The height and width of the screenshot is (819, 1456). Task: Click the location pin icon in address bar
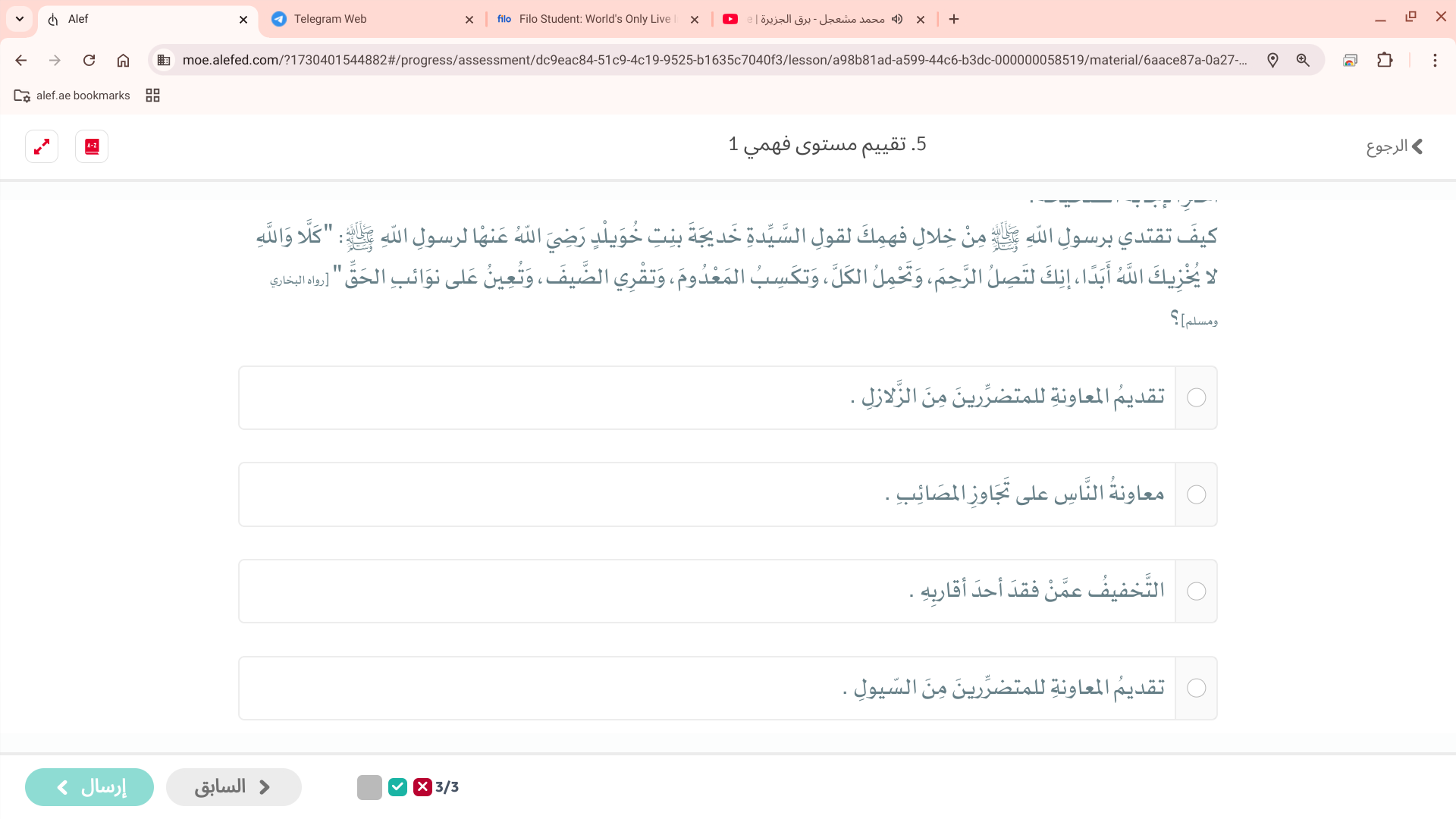pyautogui.click(x=1272, y=60)
